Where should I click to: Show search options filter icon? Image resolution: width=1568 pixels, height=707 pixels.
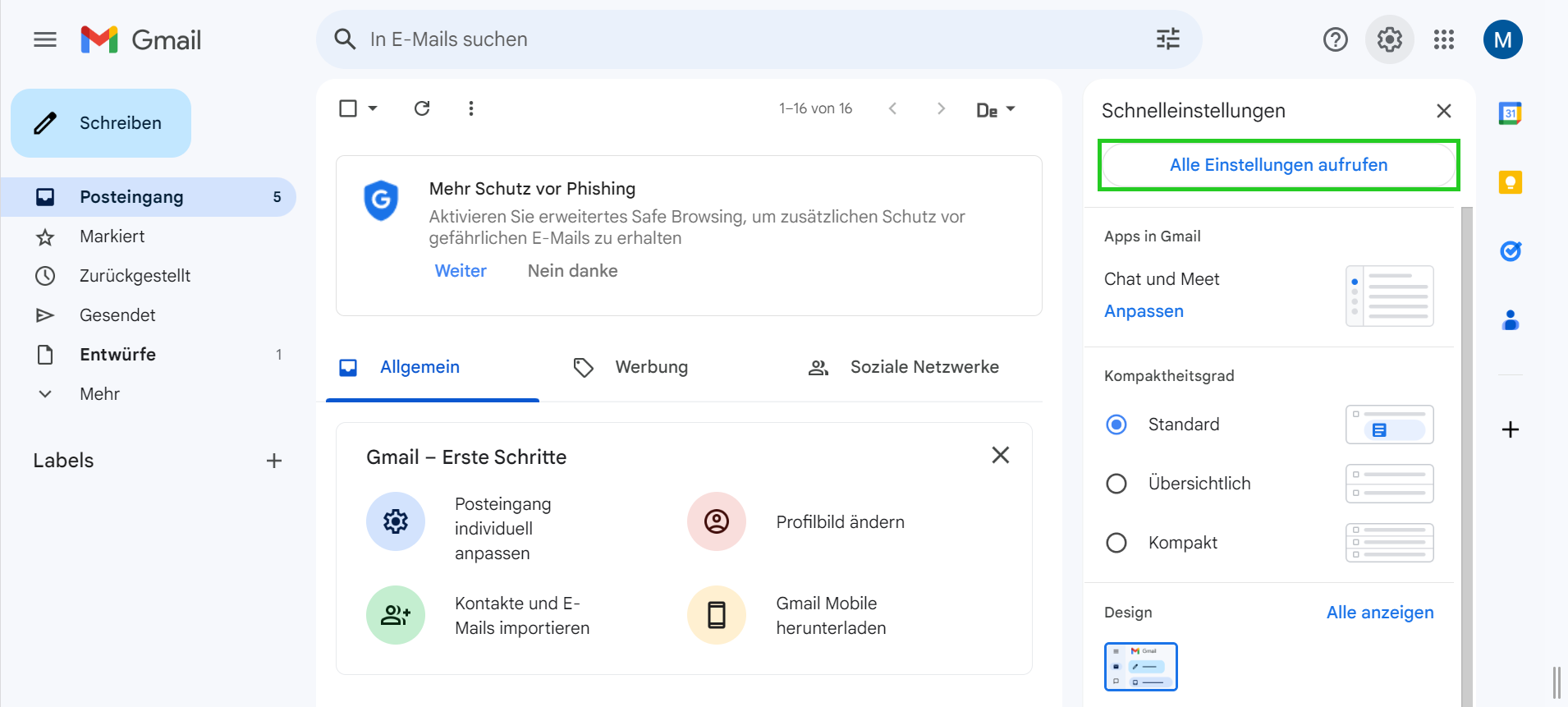click(1167, 39)
